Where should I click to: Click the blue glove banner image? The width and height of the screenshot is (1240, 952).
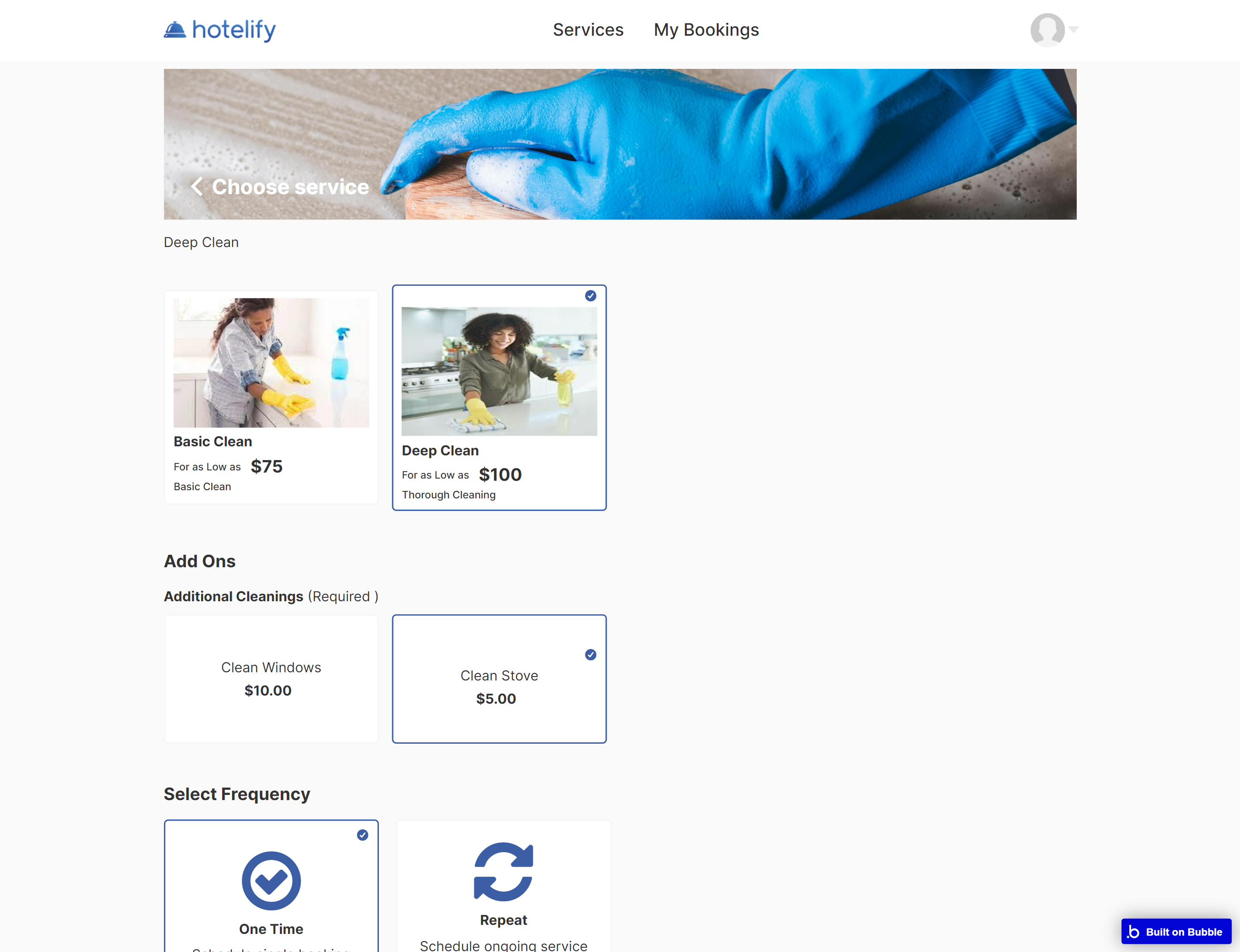coord(620,144)
